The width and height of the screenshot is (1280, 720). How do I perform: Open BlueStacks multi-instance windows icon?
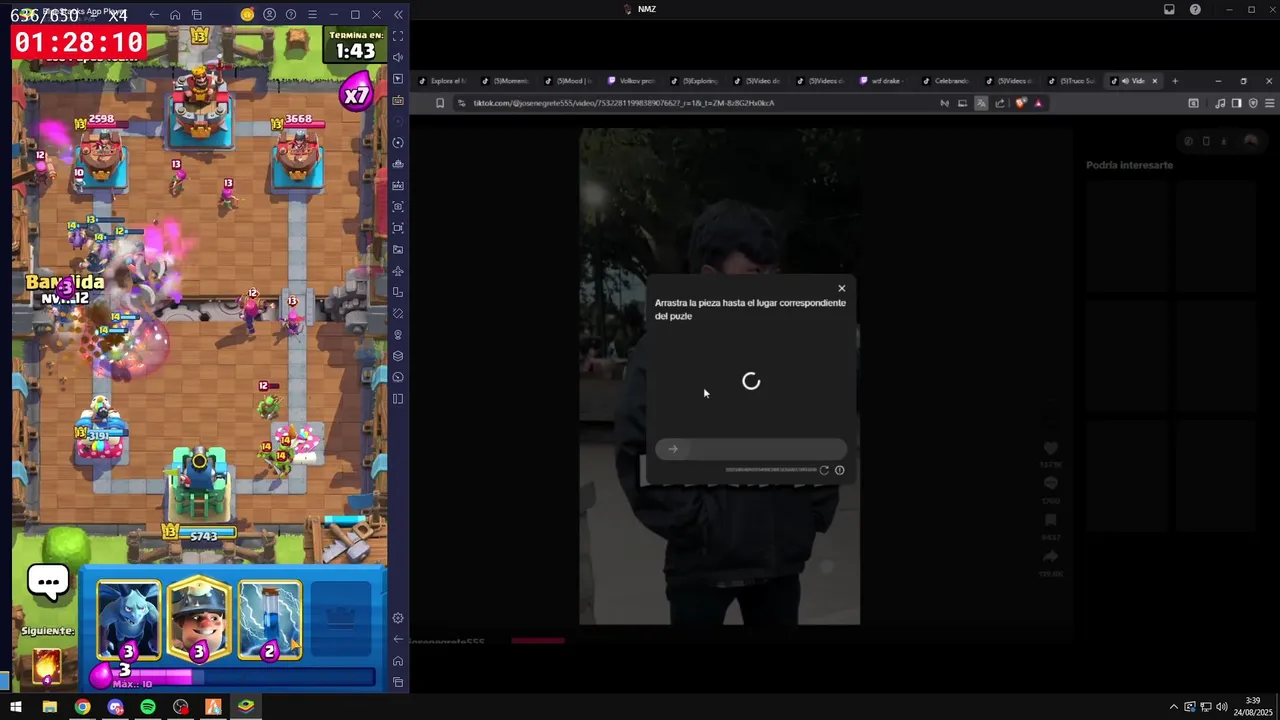point(197,15)
